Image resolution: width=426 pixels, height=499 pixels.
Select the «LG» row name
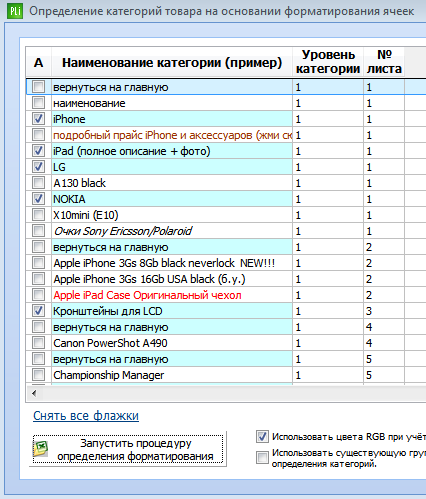point(59,167)
